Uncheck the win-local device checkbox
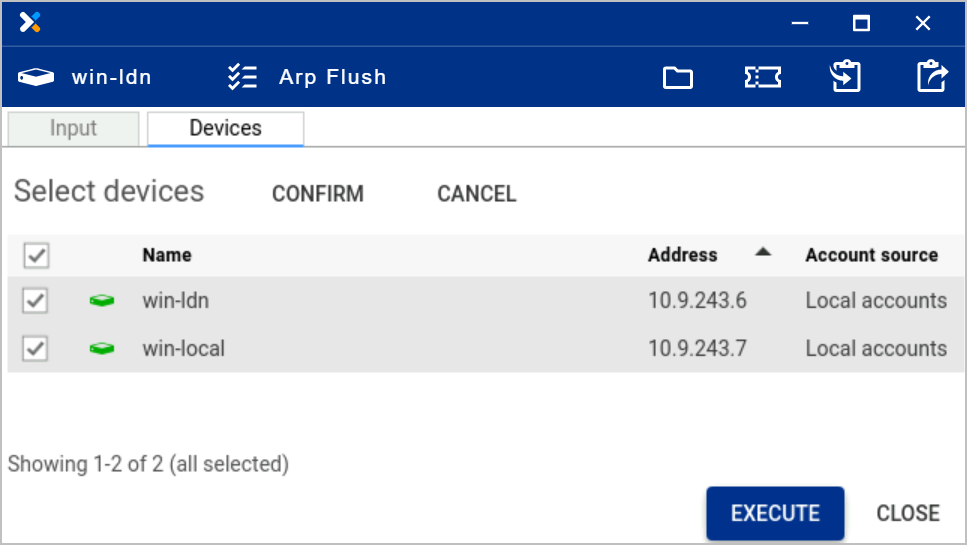The image size is (967, 545). tap(36, 349)
